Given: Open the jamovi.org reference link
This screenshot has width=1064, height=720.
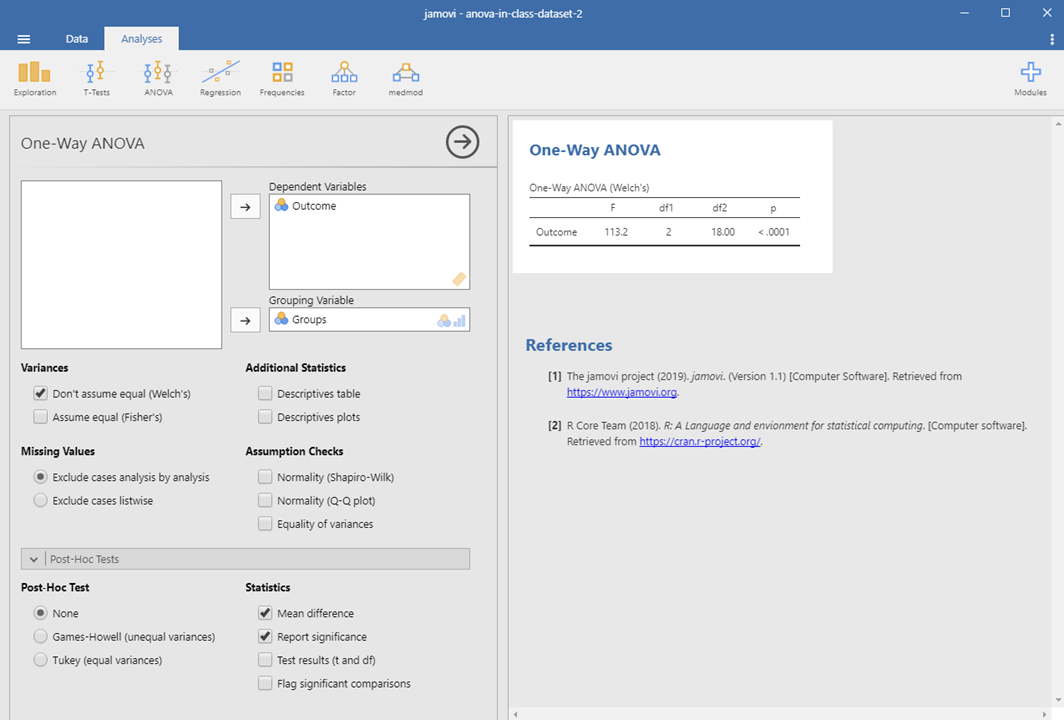Looking at the screenshot, I should (x=622, y=393).
